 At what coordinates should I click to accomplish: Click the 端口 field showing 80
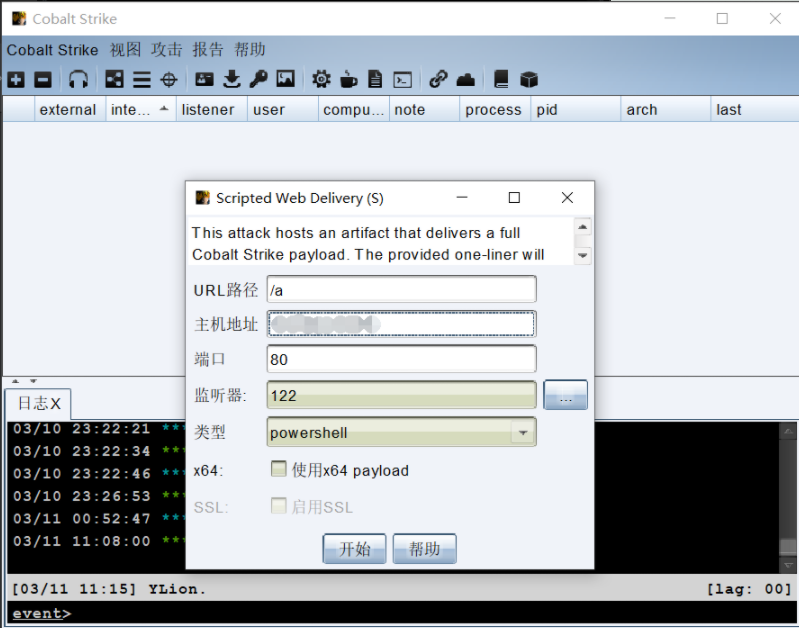[x=402, y=359]
